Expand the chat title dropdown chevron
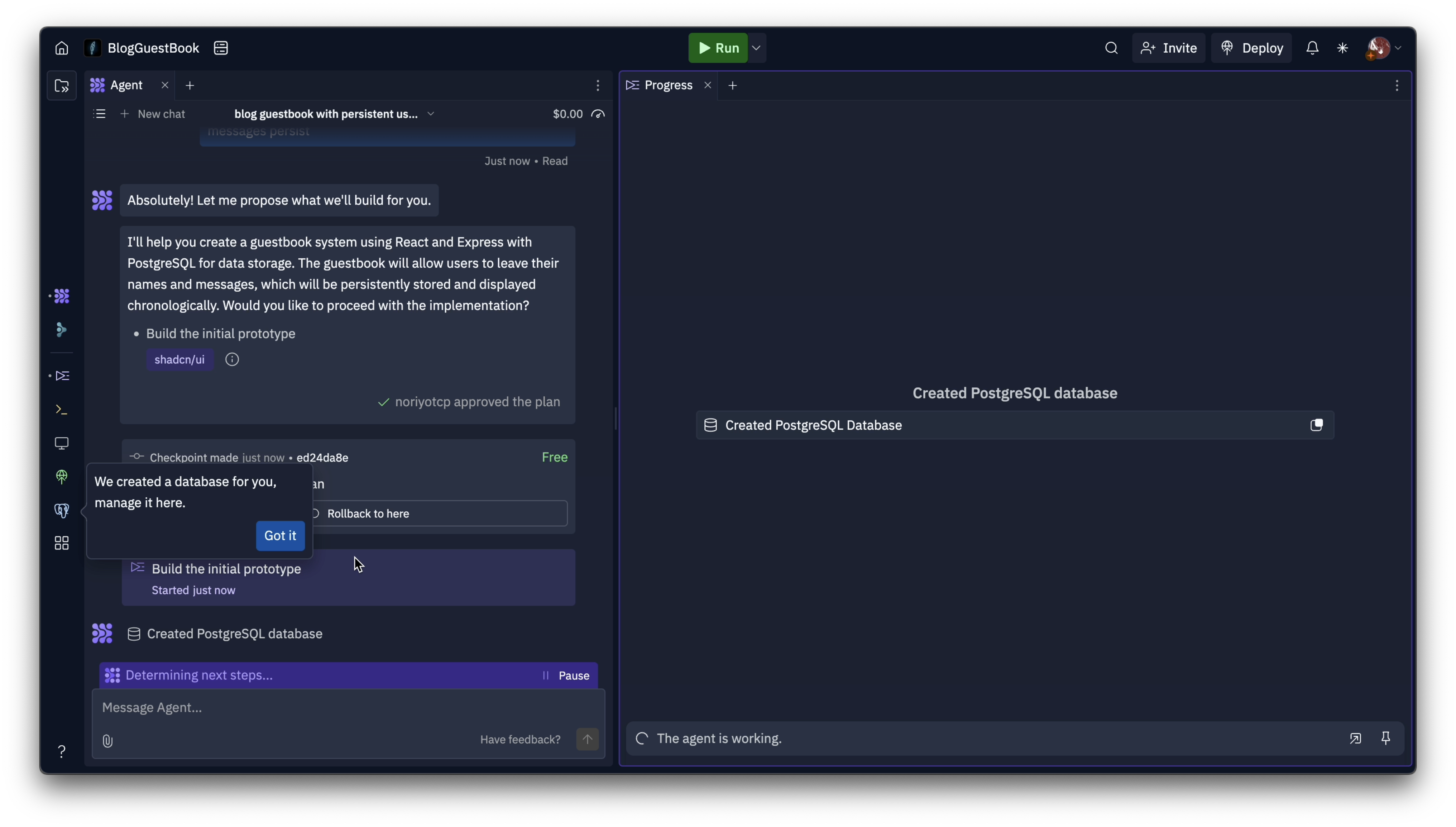 (430, 114)
